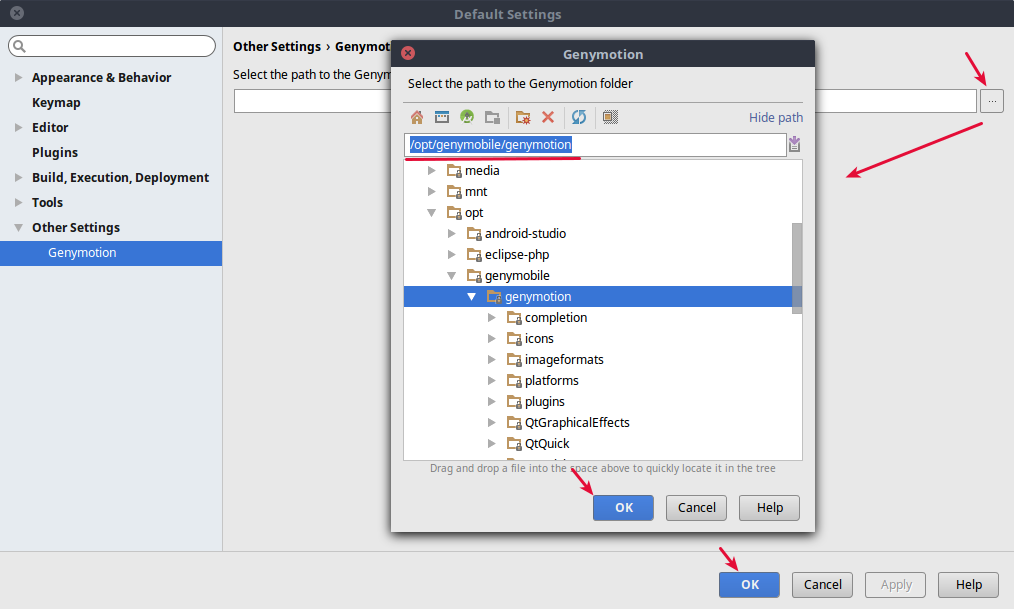Screen dimensions: 1014x609
Task: Click the Desktop directory toolbar icon
Action: (441, 117)
